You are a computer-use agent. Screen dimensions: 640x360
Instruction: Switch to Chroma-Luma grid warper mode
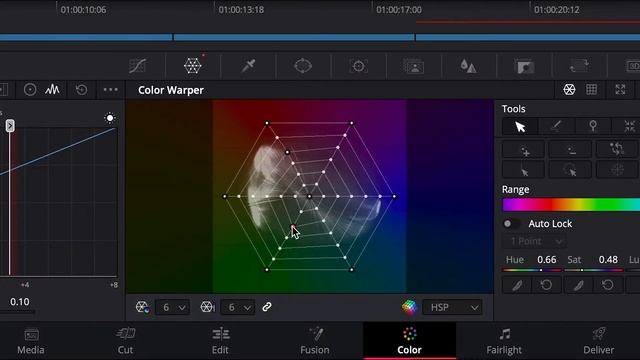point(591,89)
